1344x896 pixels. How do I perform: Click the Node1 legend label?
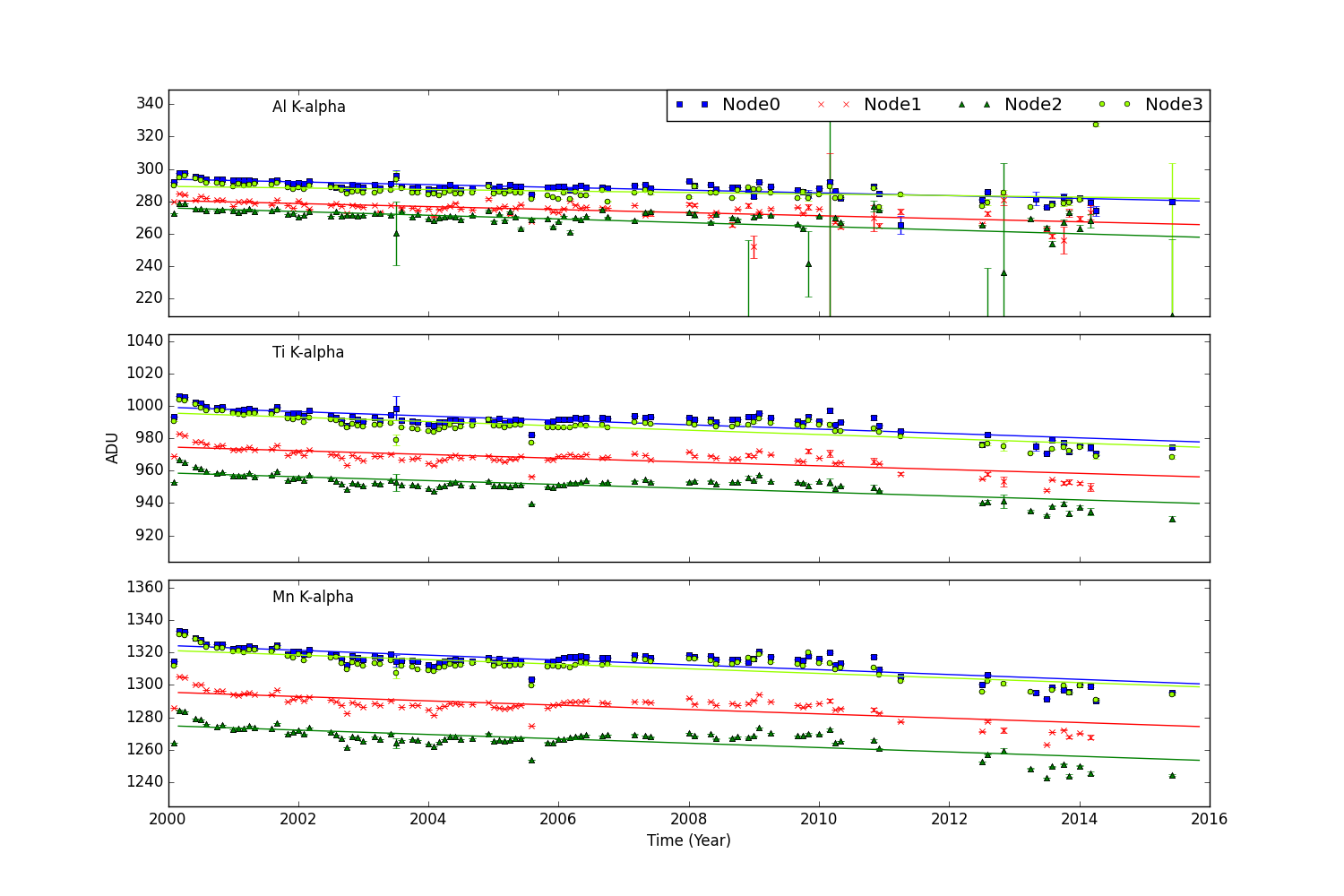point(892,105)
